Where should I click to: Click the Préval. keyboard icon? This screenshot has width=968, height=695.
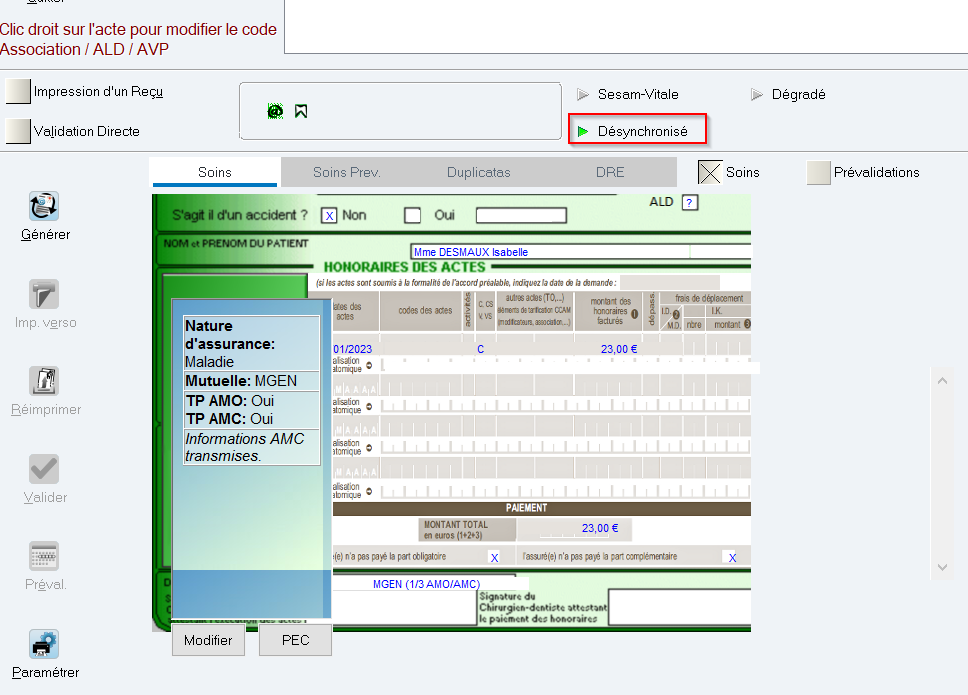[44, 557]
